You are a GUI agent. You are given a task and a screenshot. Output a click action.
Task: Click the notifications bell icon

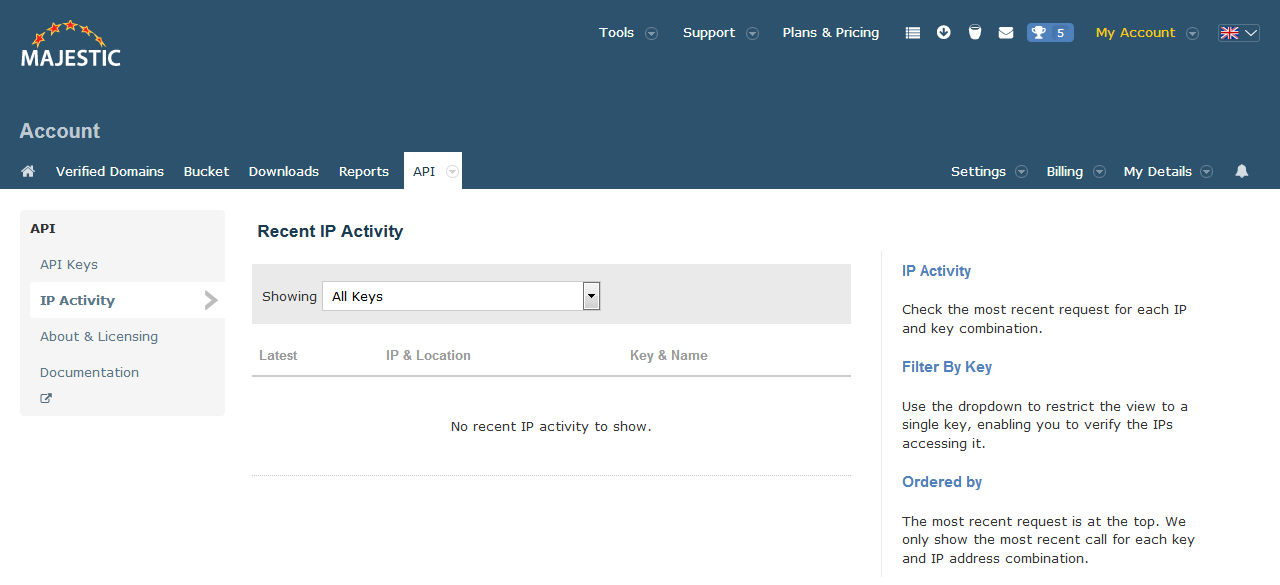pyautogui.click(x=1242, y=171)
